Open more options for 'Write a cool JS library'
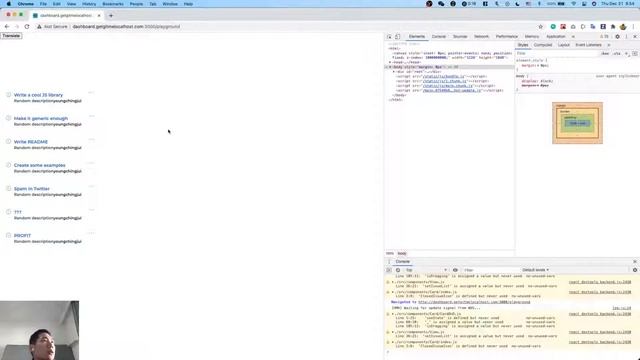Viewport: 640px width, 360px height. 91,93
